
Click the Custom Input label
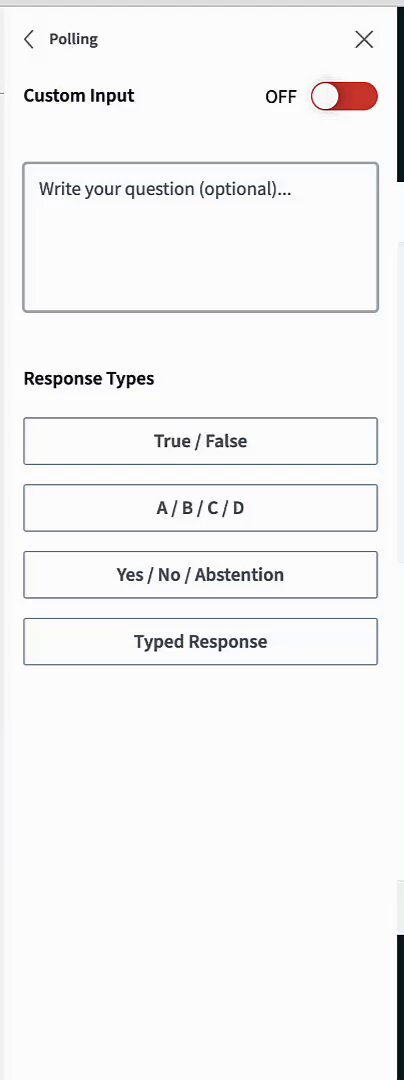pyautogui.click(x=79, y=96)
